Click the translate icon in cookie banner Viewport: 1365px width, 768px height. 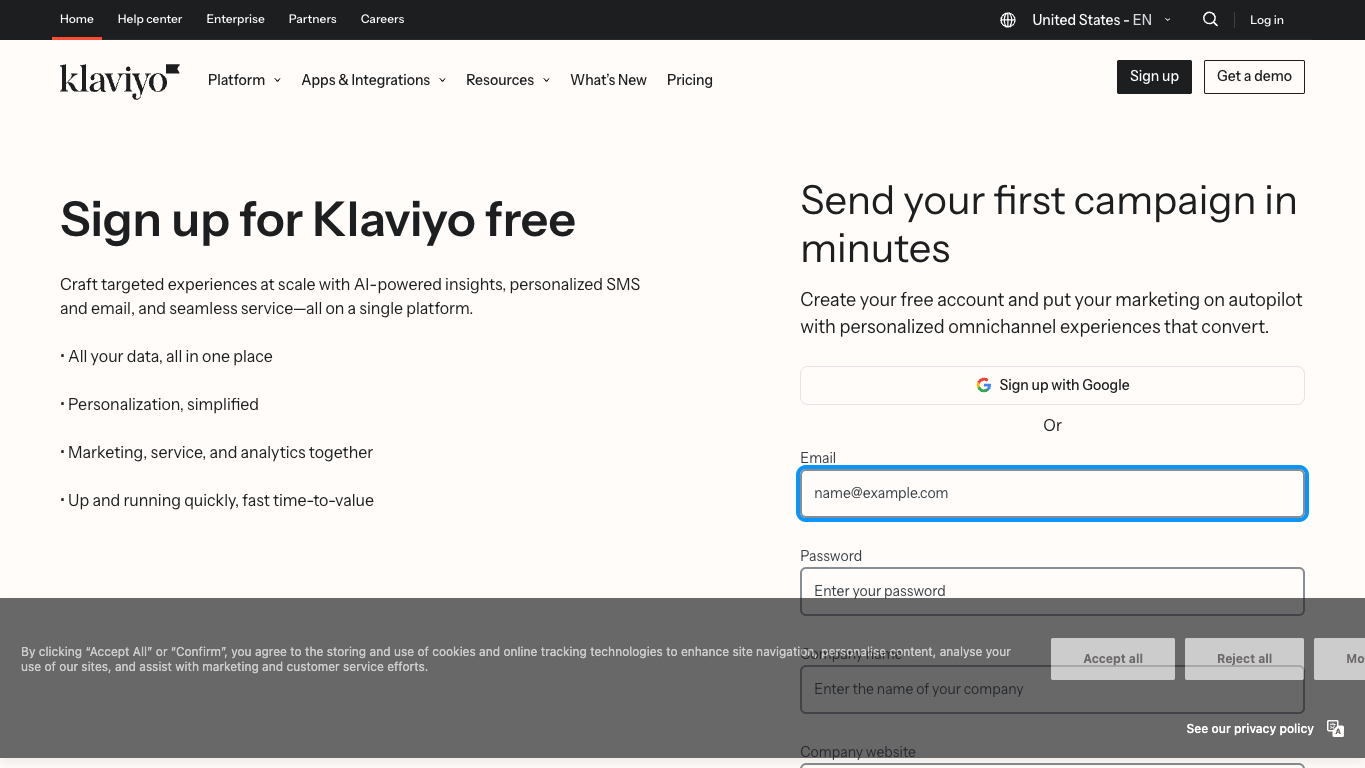coord(1335,728)
